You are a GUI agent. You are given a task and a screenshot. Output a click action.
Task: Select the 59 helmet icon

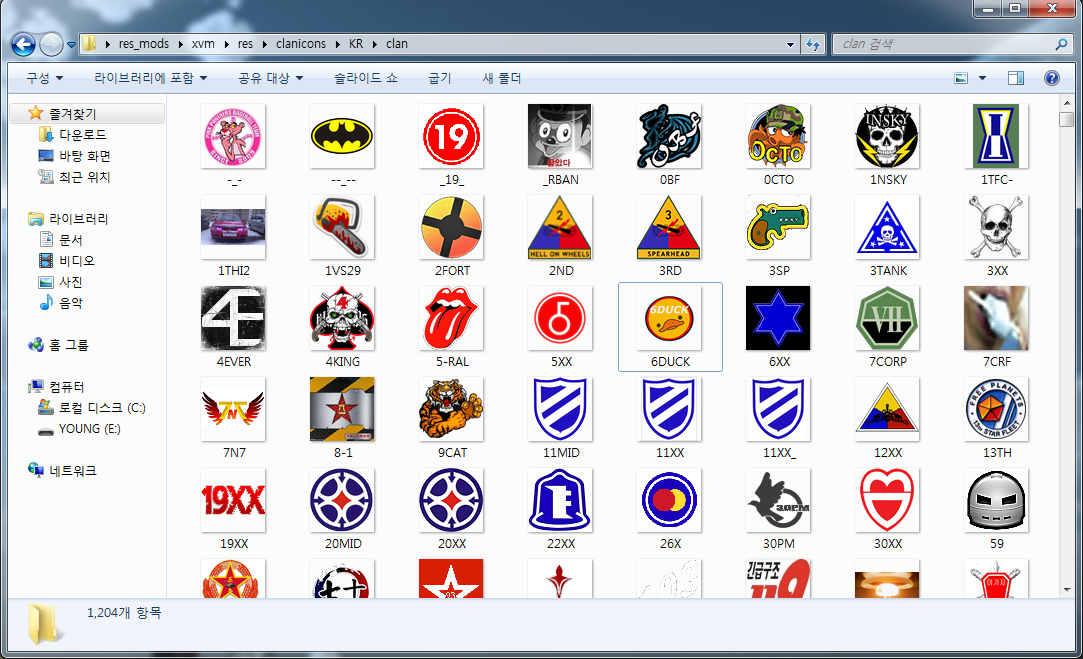coord(996,500)
